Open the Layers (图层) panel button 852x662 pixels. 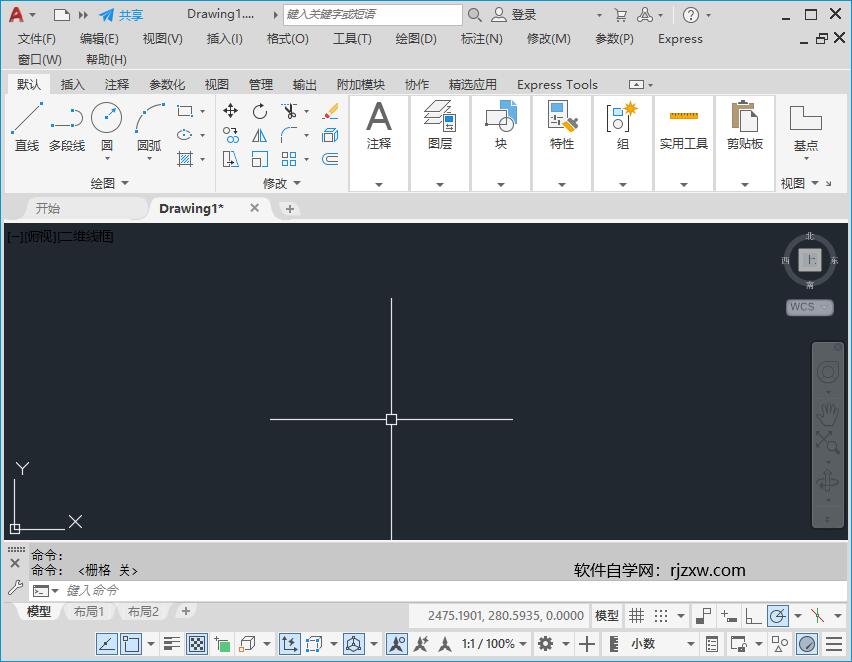click(440, 143)
